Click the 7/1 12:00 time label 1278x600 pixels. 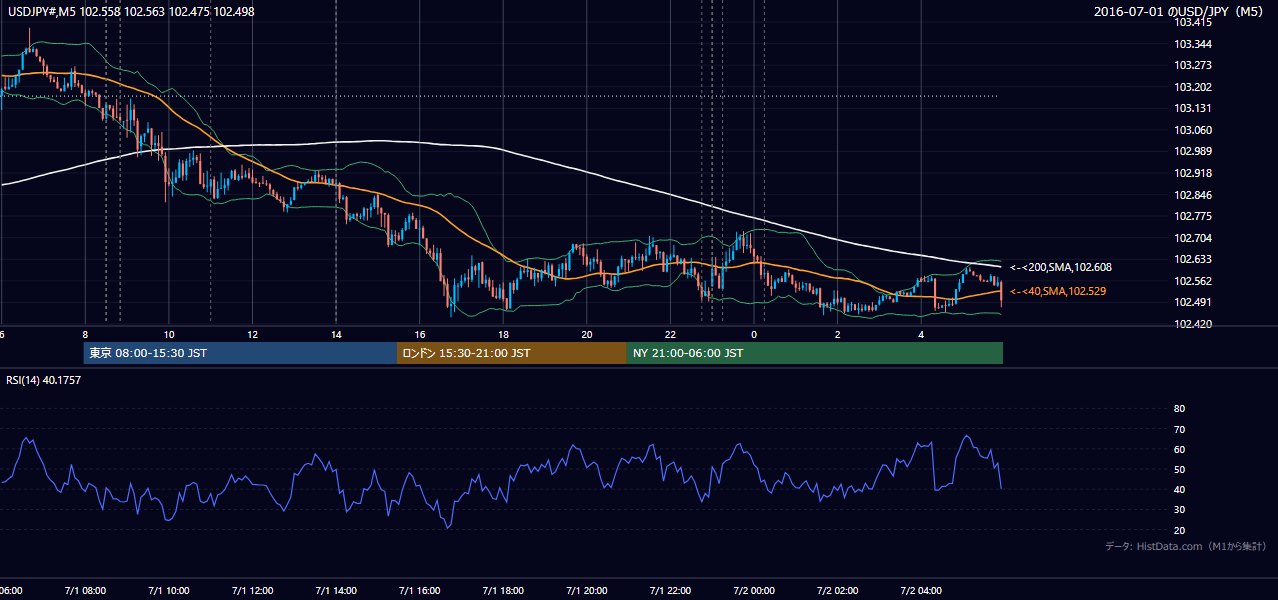coord(252,591)
